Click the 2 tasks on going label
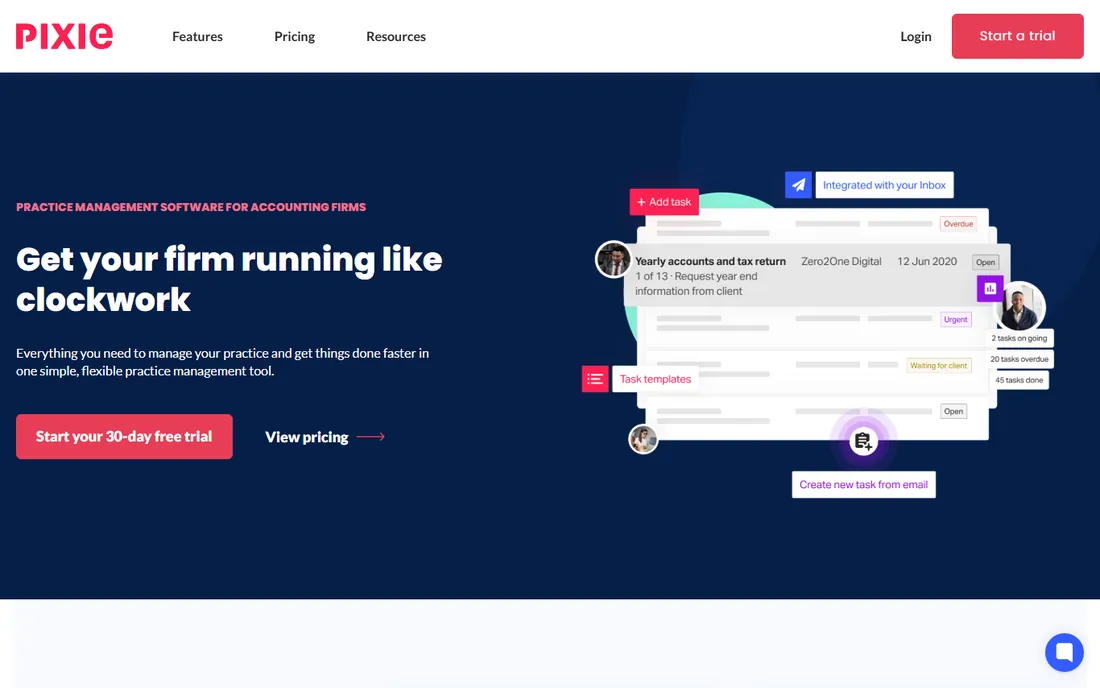This screenshot has width=1100, height=688. [x=1019, y=338]
